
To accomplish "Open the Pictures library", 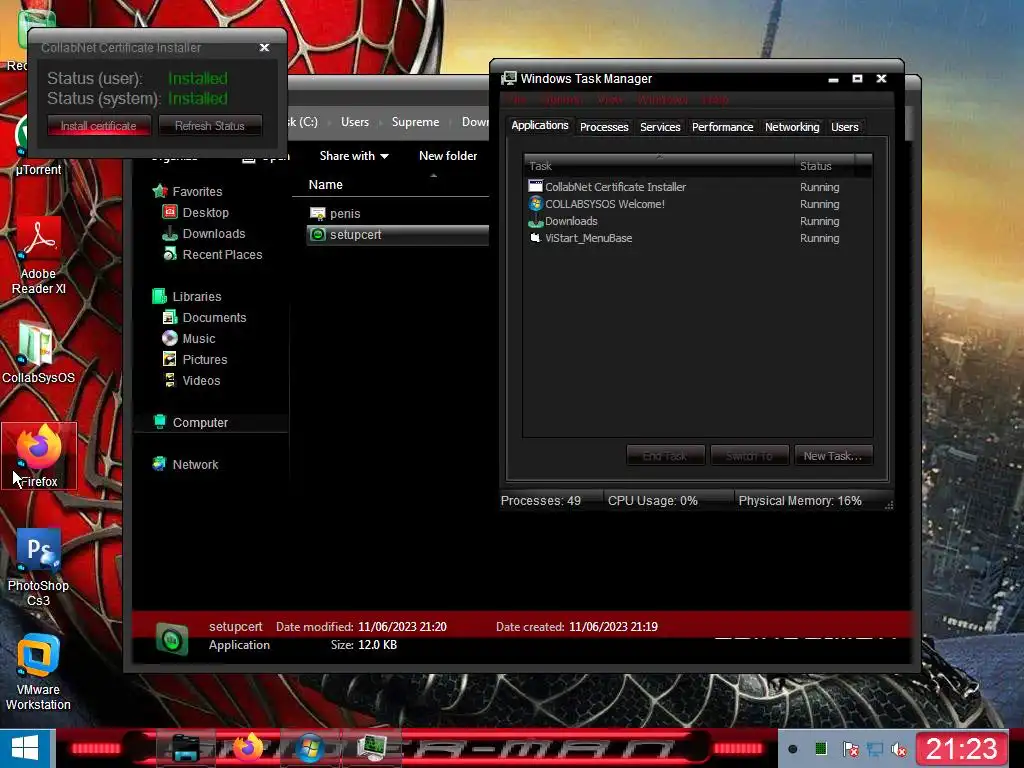I will 195,359.
